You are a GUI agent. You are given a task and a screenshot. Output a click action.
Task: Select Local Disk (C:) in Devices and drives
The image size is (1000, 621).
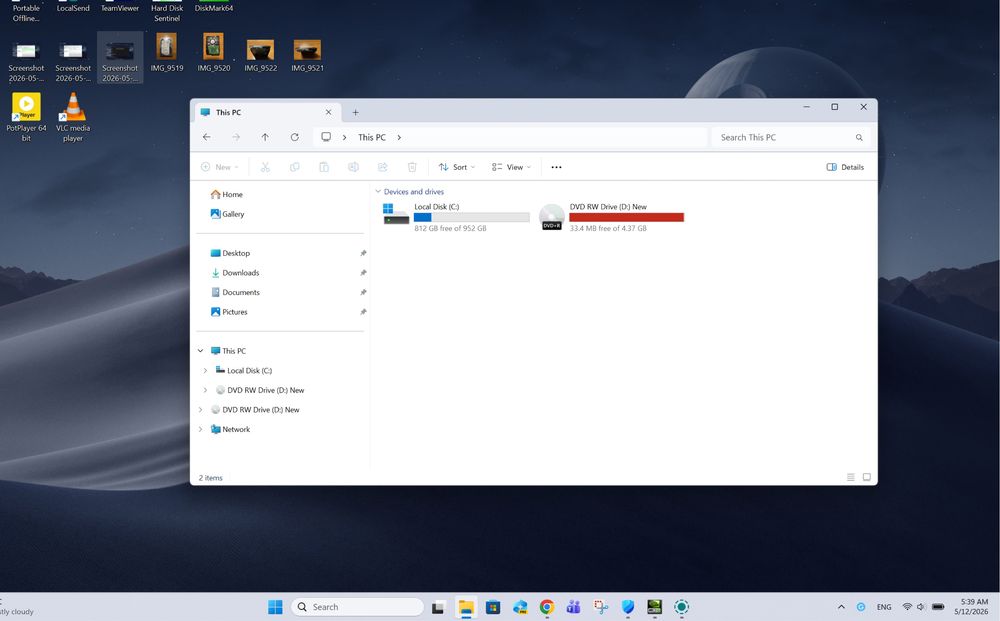[457, 217]
